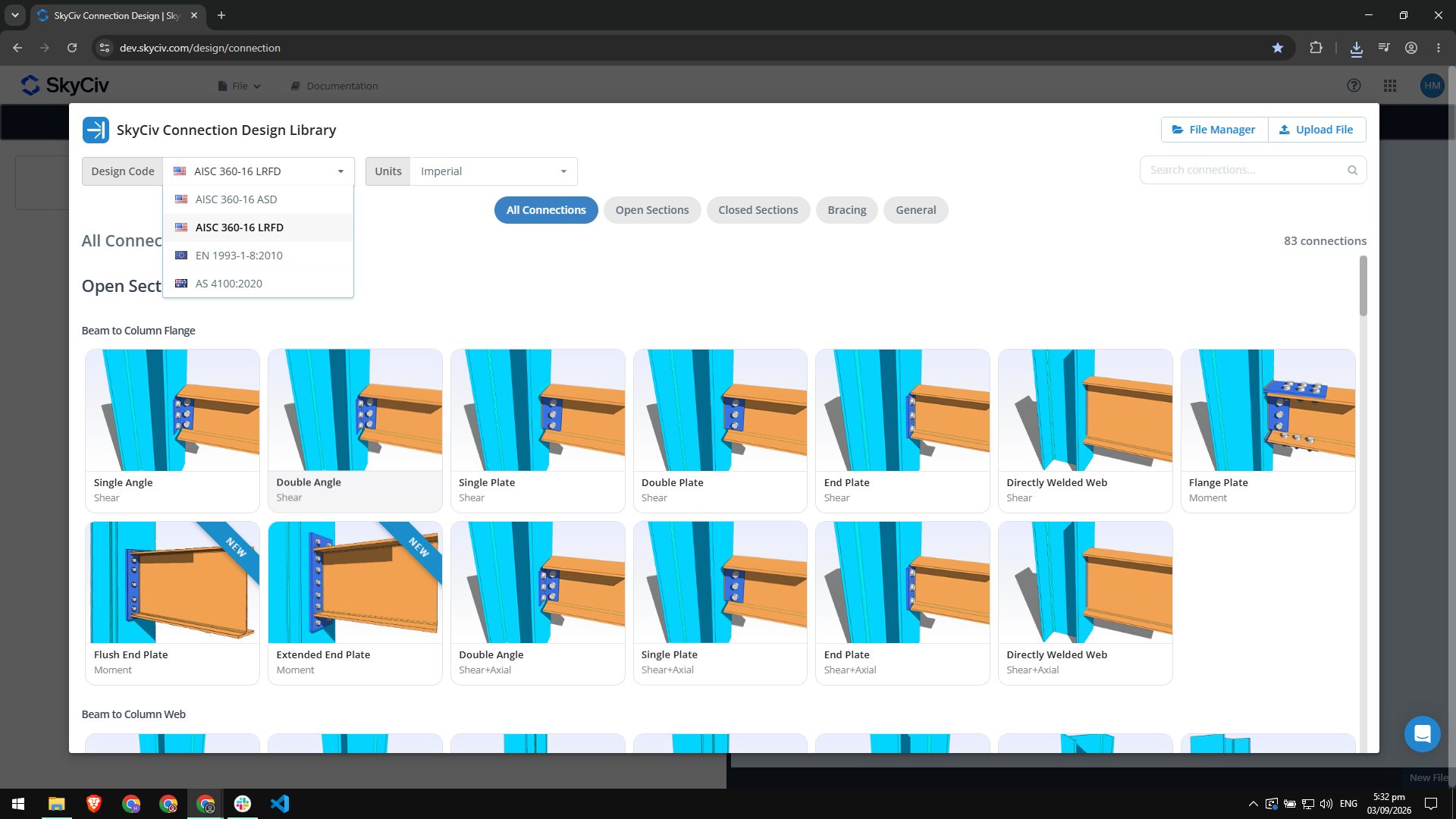Click the HM user avatar

(x=1432, y=86)
